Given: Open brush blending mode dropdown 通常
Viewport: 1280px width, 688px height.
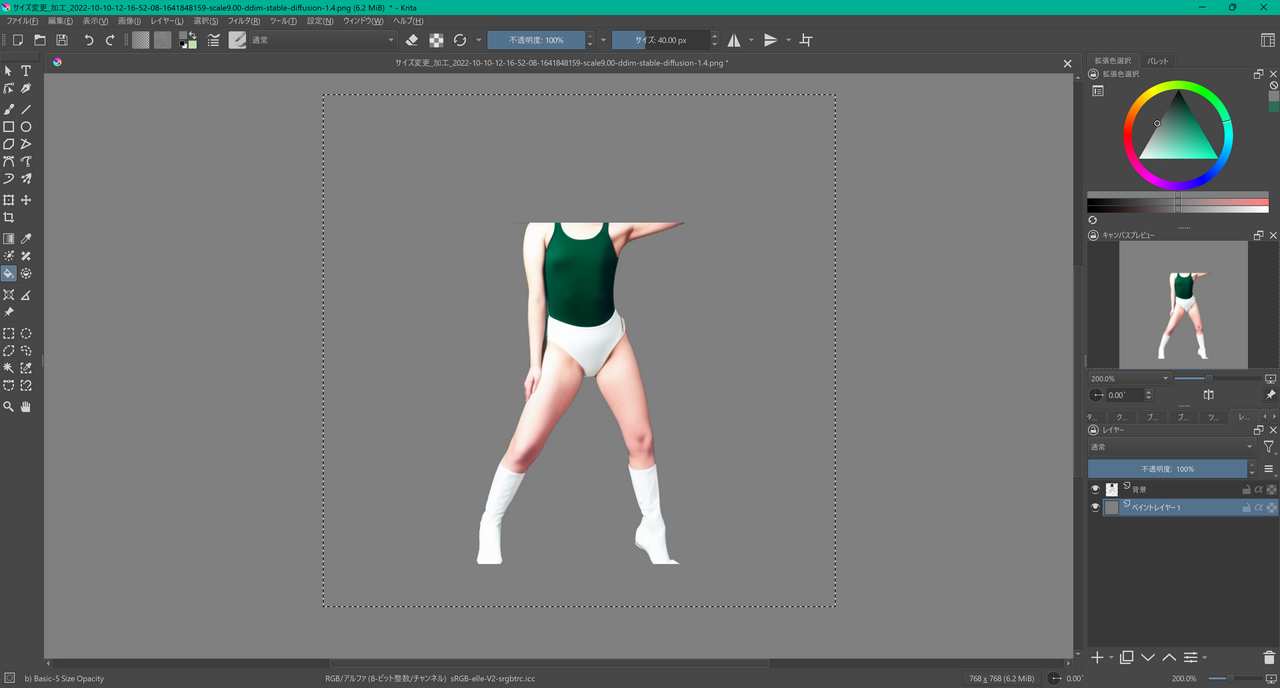Looking at the screenshot, I should pos(320,40).
